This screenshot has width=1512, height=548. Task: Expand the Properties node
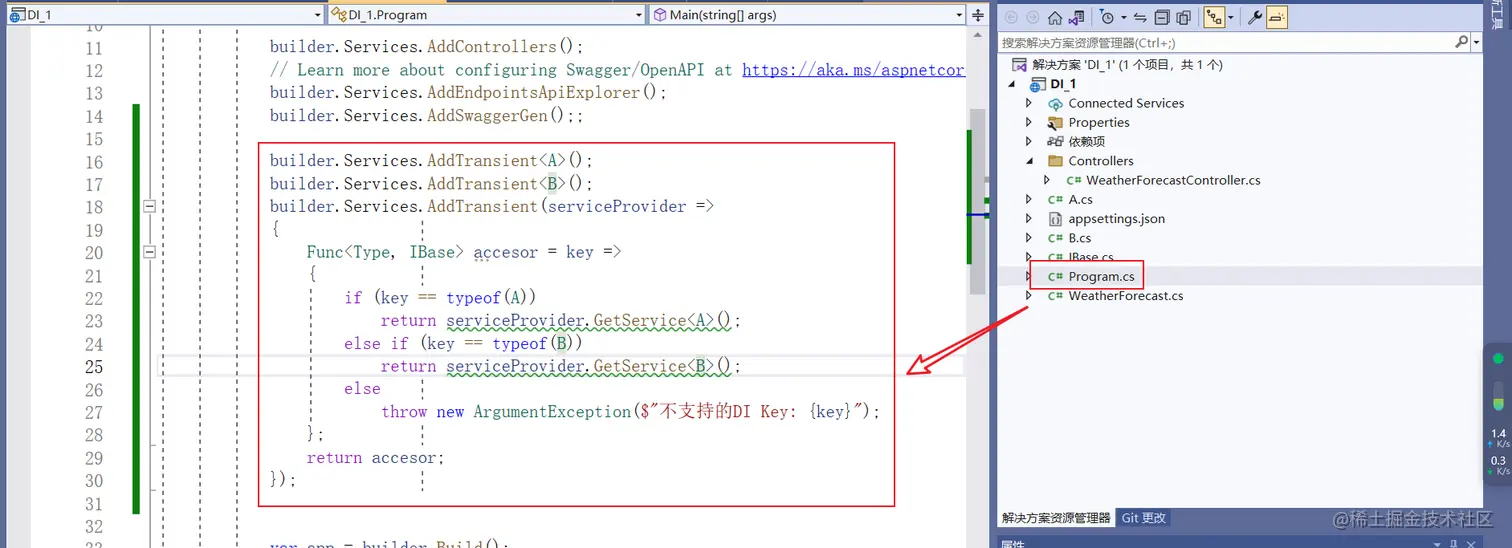tap(1029, 122)
